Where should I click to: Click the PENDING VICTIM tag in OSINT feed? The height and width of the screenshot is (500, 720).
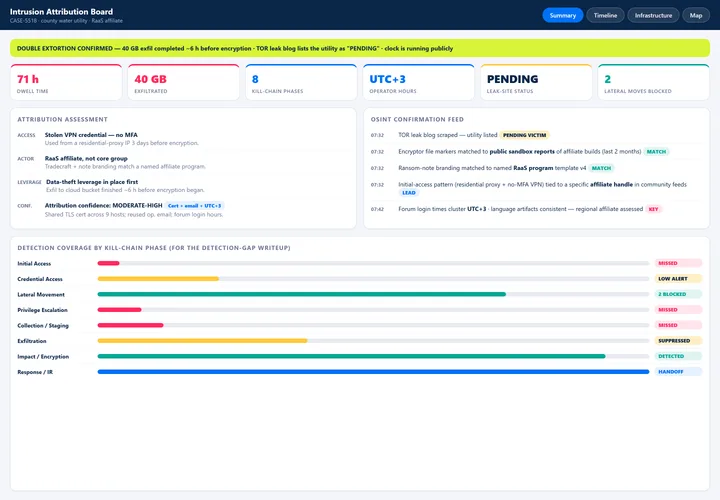click(x=524, y=135)
